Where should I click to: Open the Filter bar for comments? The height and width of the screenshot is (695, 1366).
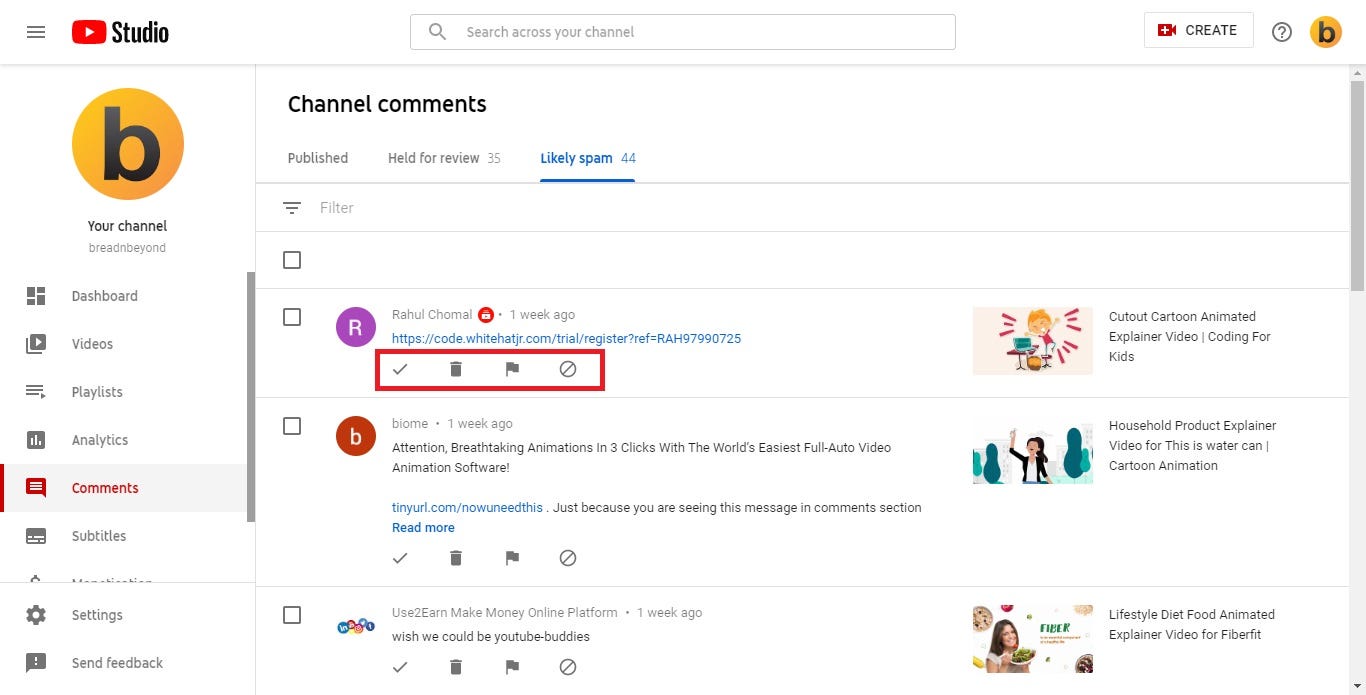337,207
